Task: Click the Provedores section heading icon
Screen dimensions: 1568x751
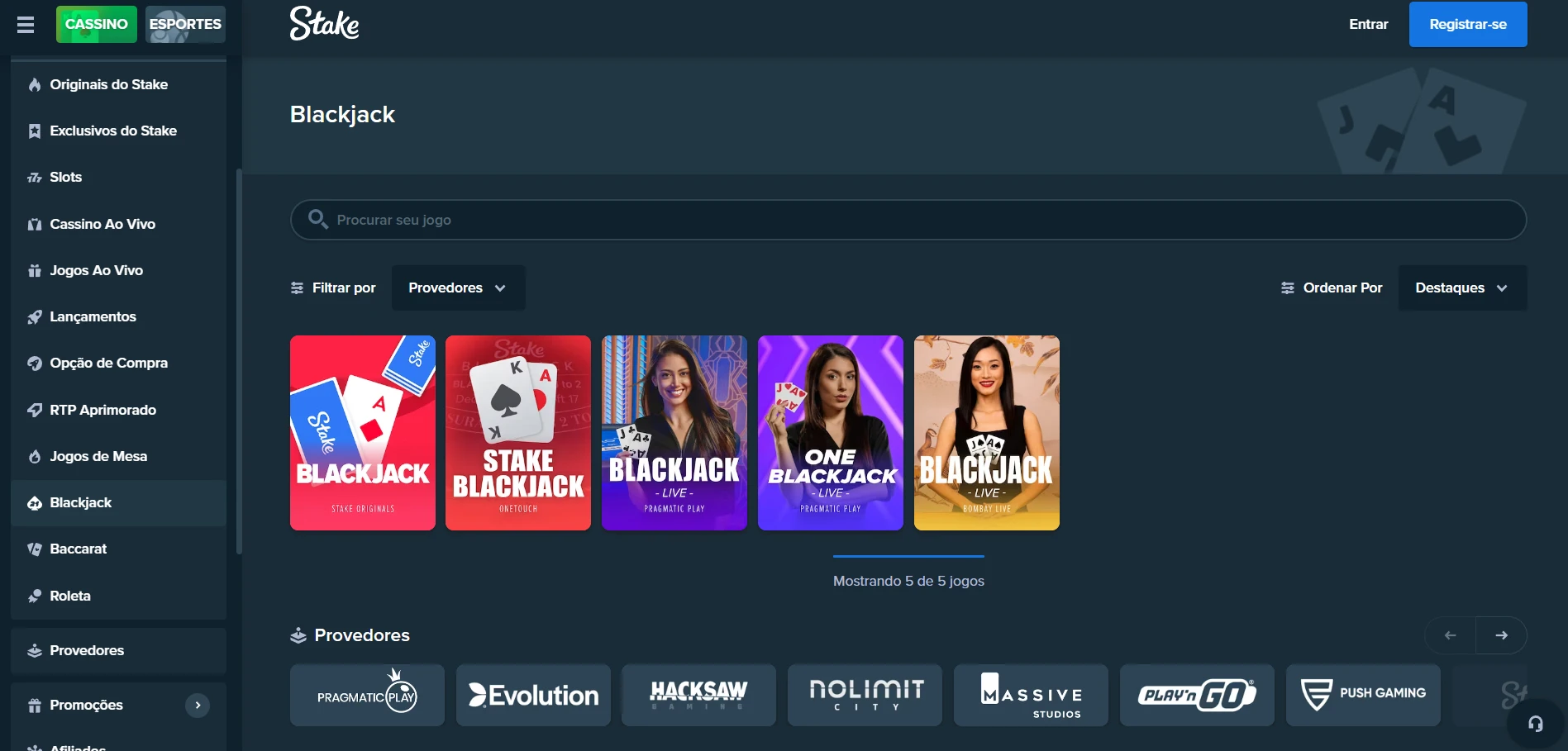Action: pos(298,635)
